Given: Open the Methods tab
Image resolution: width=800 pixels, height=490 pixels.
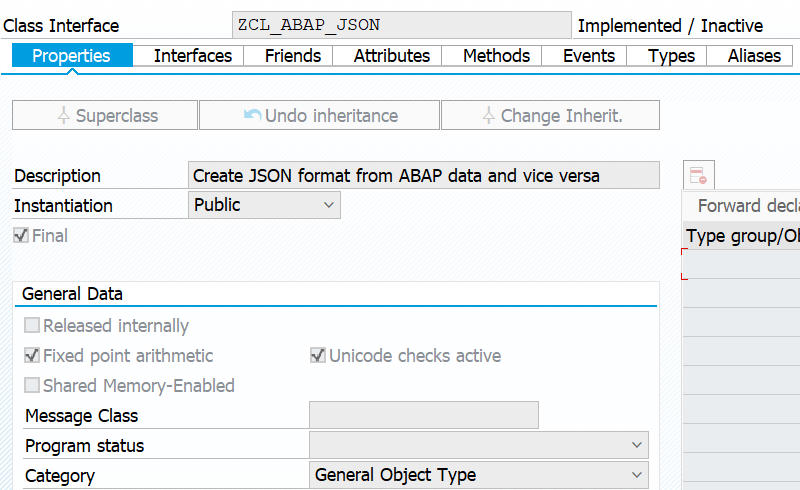Looking at the screenshot, I should click(496, 55).
